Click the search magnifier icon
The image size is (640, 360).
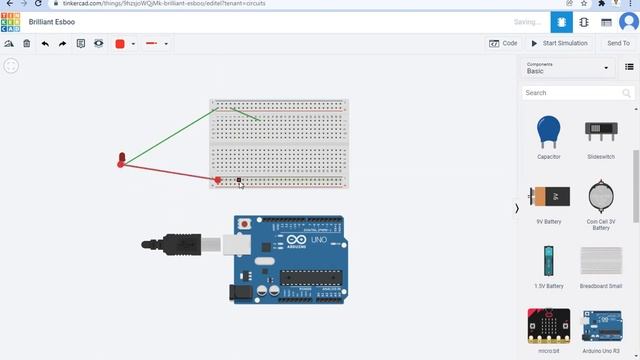[627, 93]
